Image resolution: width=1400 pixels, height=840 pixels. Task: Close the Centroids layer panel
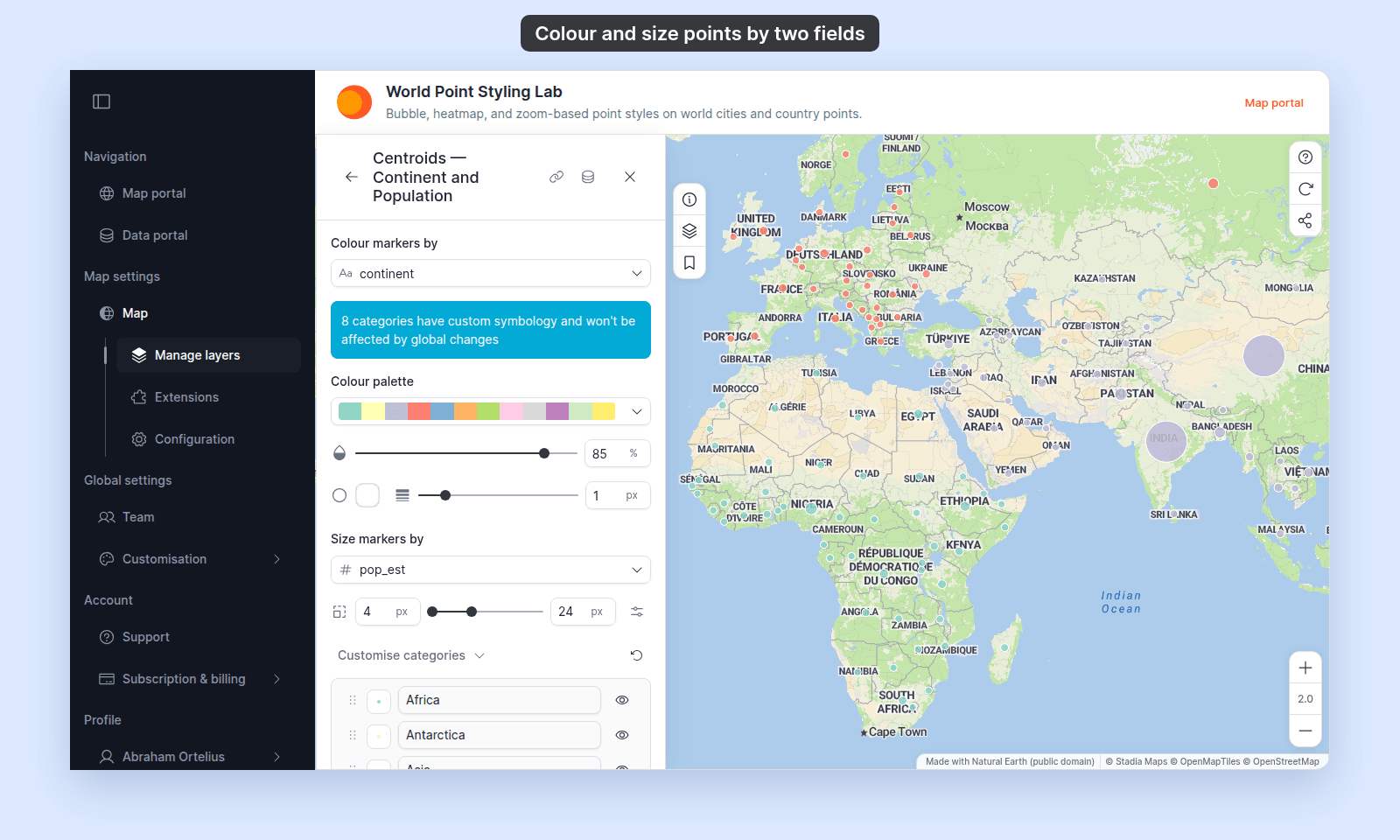click(630, 177)
